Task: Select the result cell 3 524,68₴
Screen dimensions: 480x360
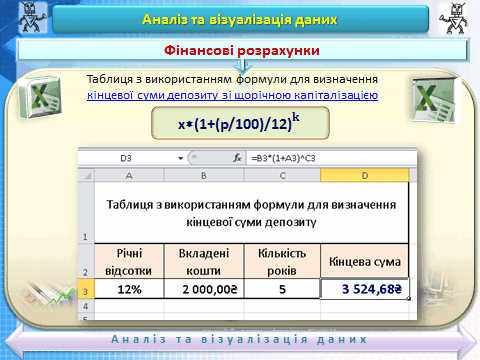Action: [365, 289]
